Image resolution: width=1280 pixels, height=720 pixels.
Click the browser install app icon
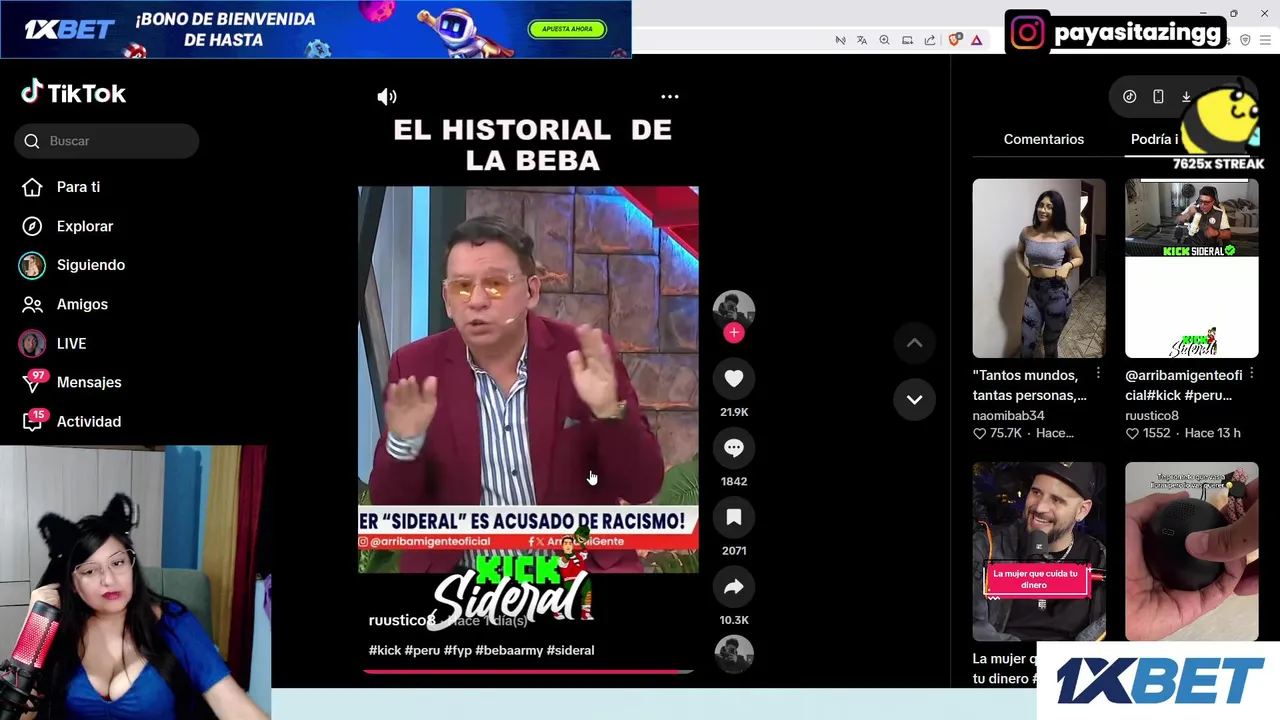[907, 40]
